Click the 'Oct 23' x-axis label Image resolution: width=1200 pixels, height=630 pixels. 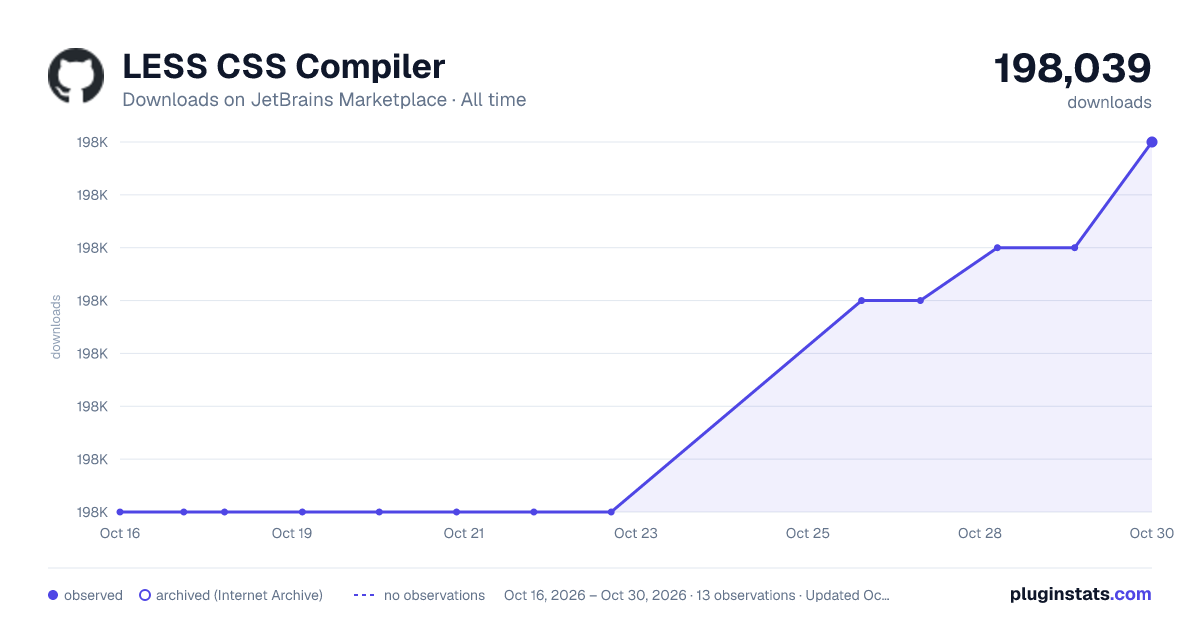tap(636, 533)
